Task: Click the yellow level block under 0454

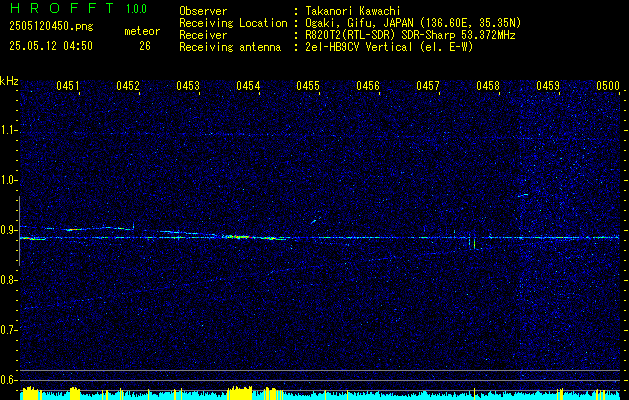Action: point(240,393)
